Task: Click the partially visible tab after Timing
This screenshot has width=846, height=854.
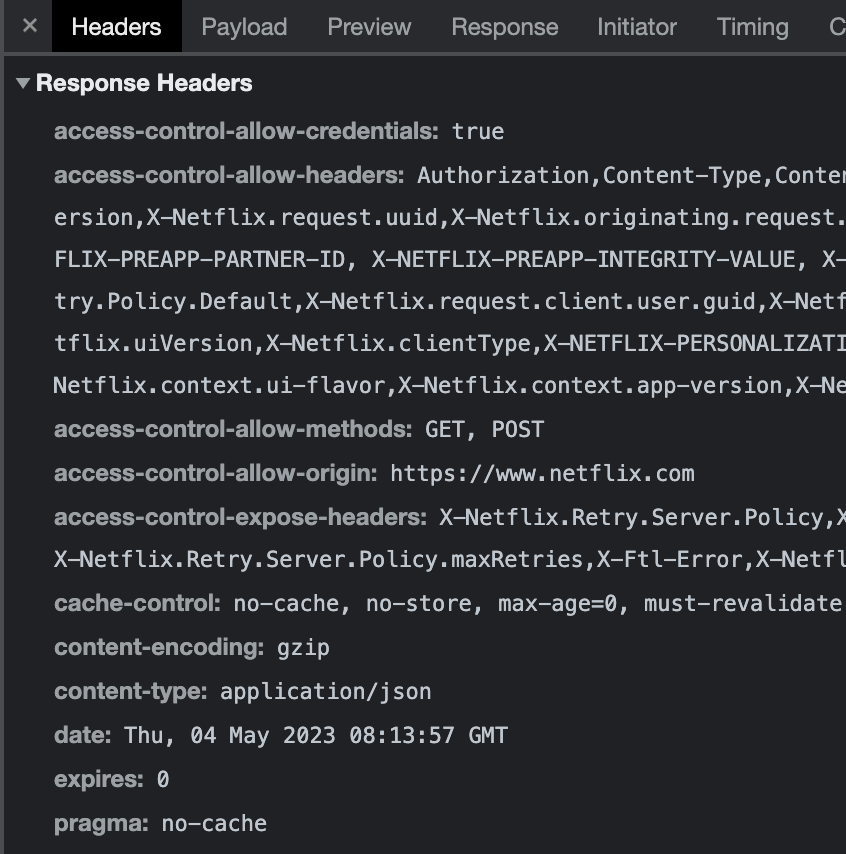Action: [x=838, y=27]
